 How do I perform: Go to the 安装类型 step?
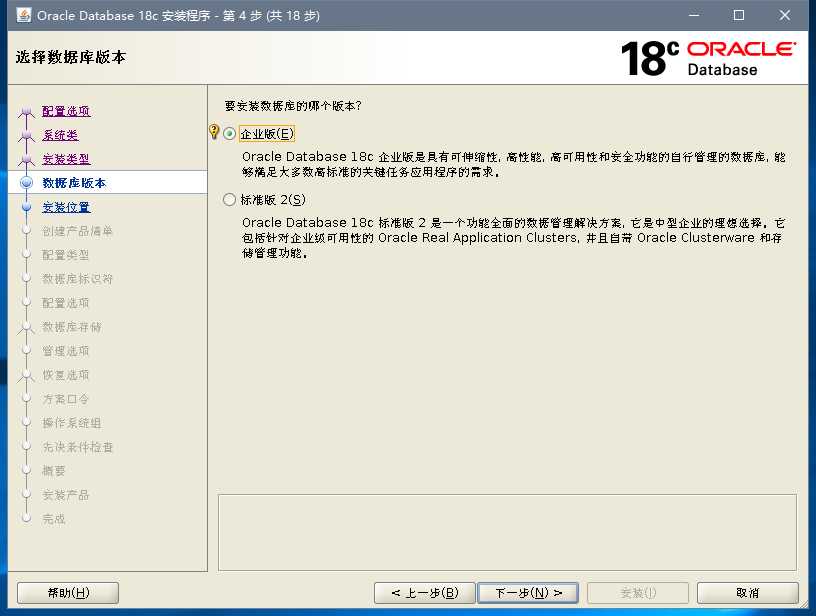click(x=66, y=159)
